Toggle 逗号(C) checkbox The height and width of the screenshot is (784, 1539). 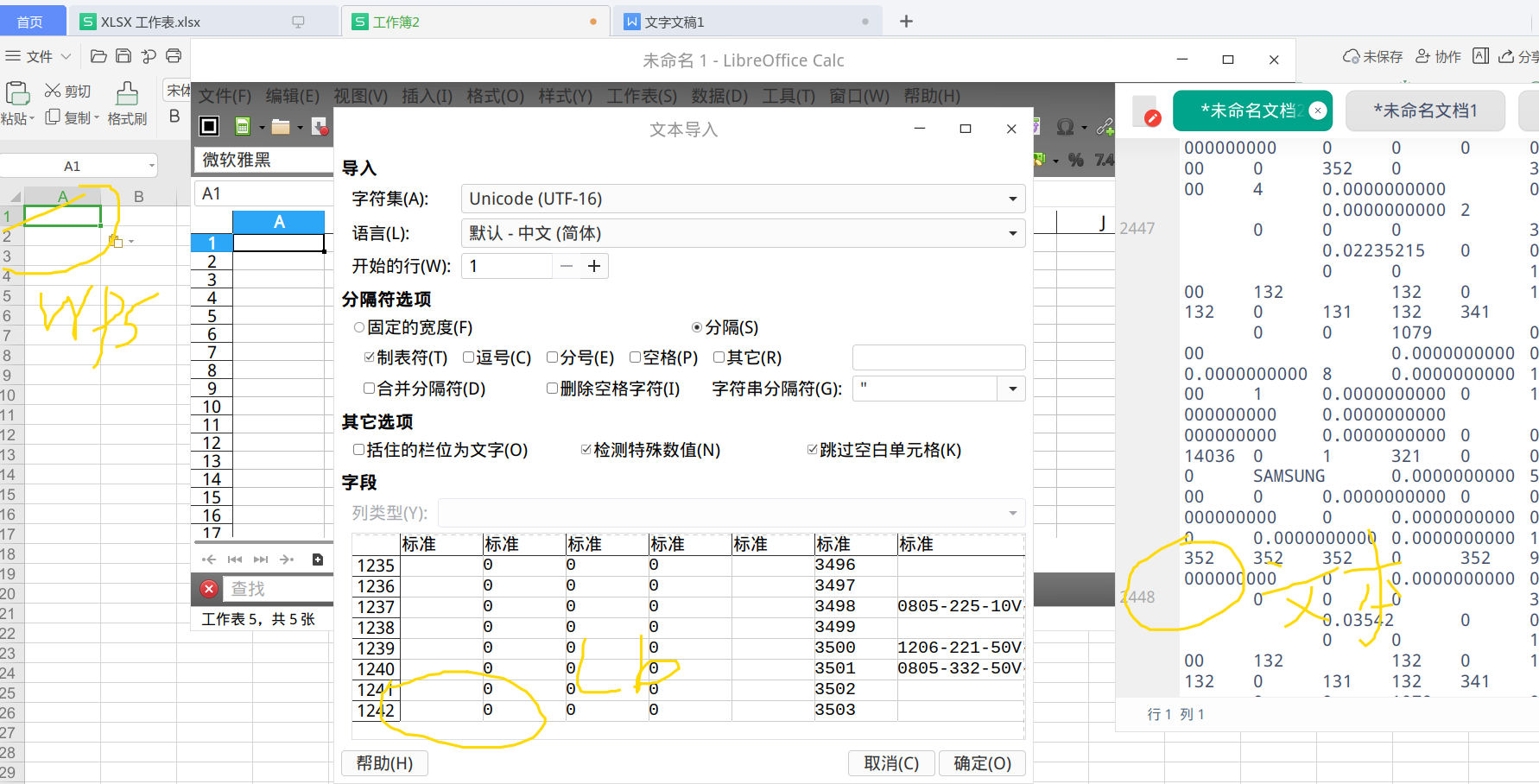[468, 357]
